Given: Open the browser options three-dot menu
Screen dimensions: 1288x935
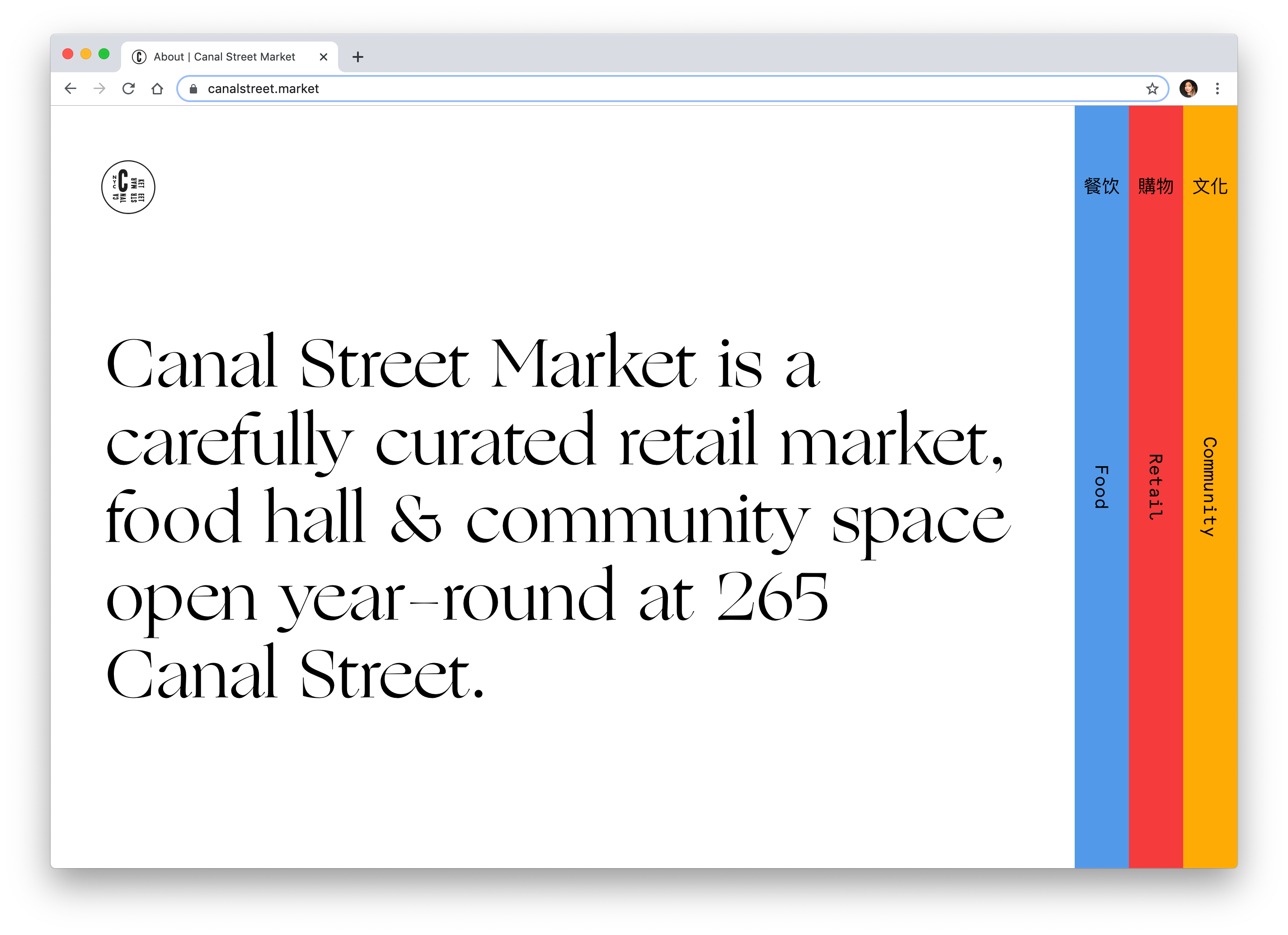Looking at the screenshot, I should coord(1217,89).
